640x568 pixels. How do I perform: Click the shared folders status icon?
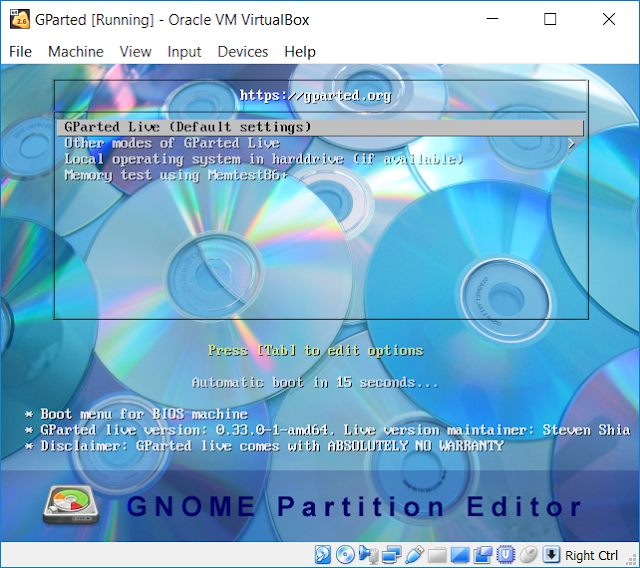[x=438, y=555]
